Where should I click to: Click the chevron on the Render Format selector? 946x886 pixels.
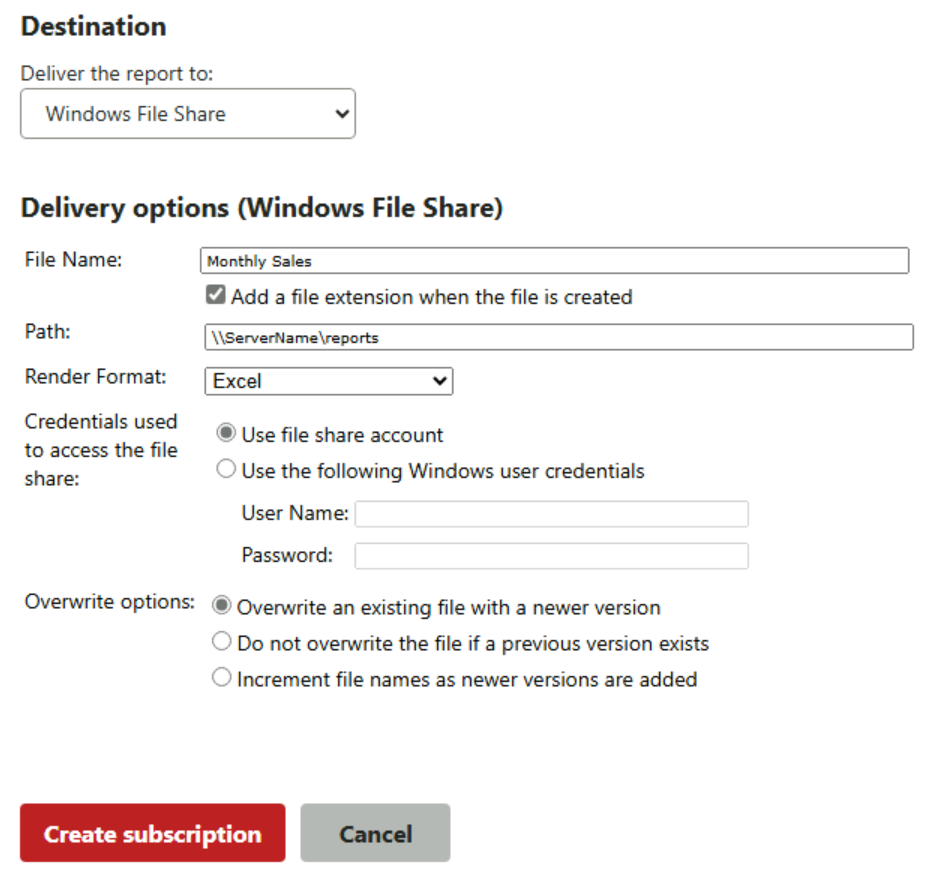click(x=440, y=381)
